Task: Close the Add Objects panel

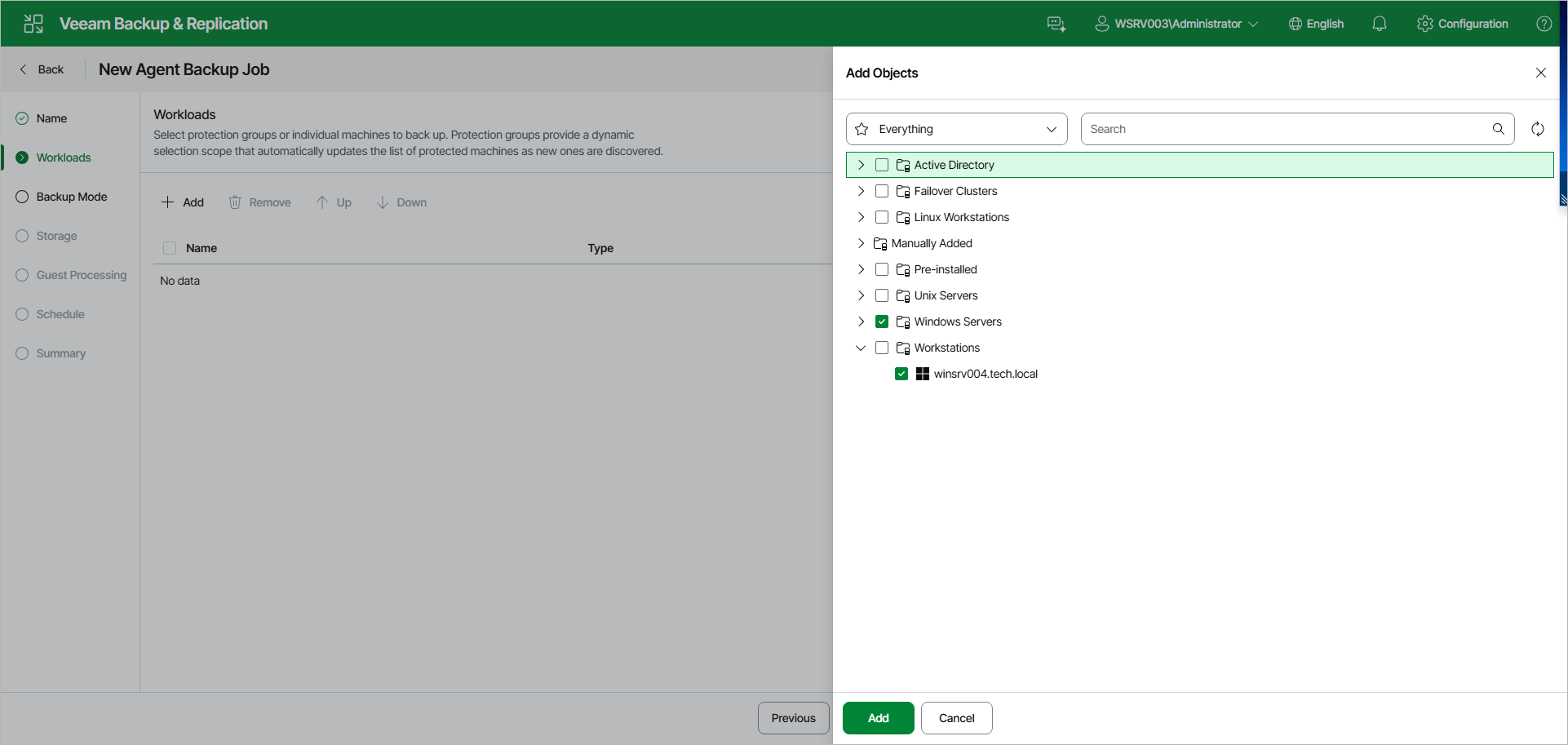Action: click(x=1541, y=73)
